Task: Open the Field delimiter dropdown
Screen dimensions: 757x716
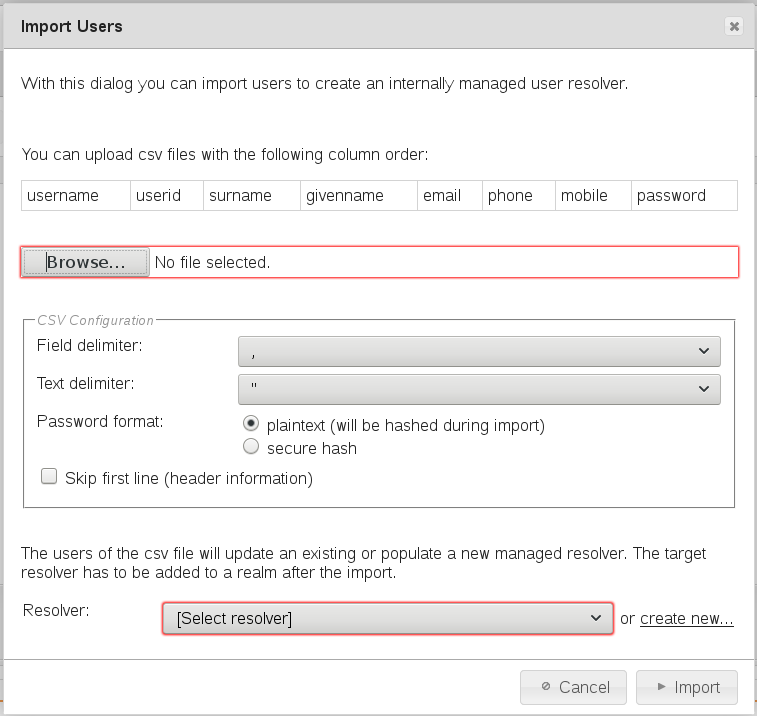Action: [479, 351]
